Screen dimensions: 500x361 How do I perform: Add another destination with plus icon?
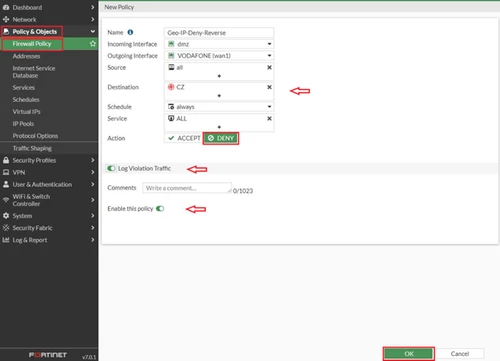coord(219,96)
